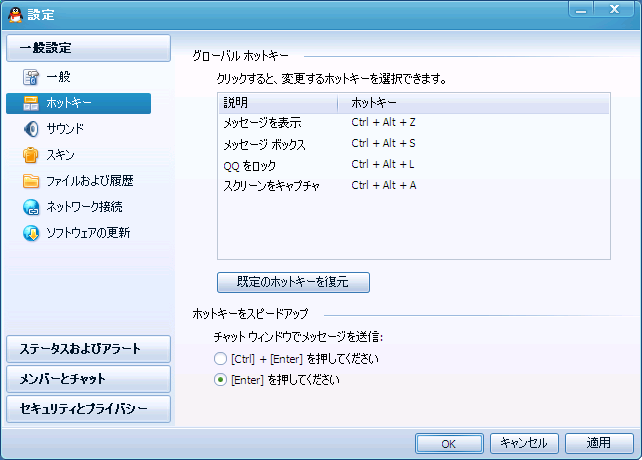This screenshot has height=460, width=642.
Task: Collapse the 一般設定 section header
Action: 88,48
